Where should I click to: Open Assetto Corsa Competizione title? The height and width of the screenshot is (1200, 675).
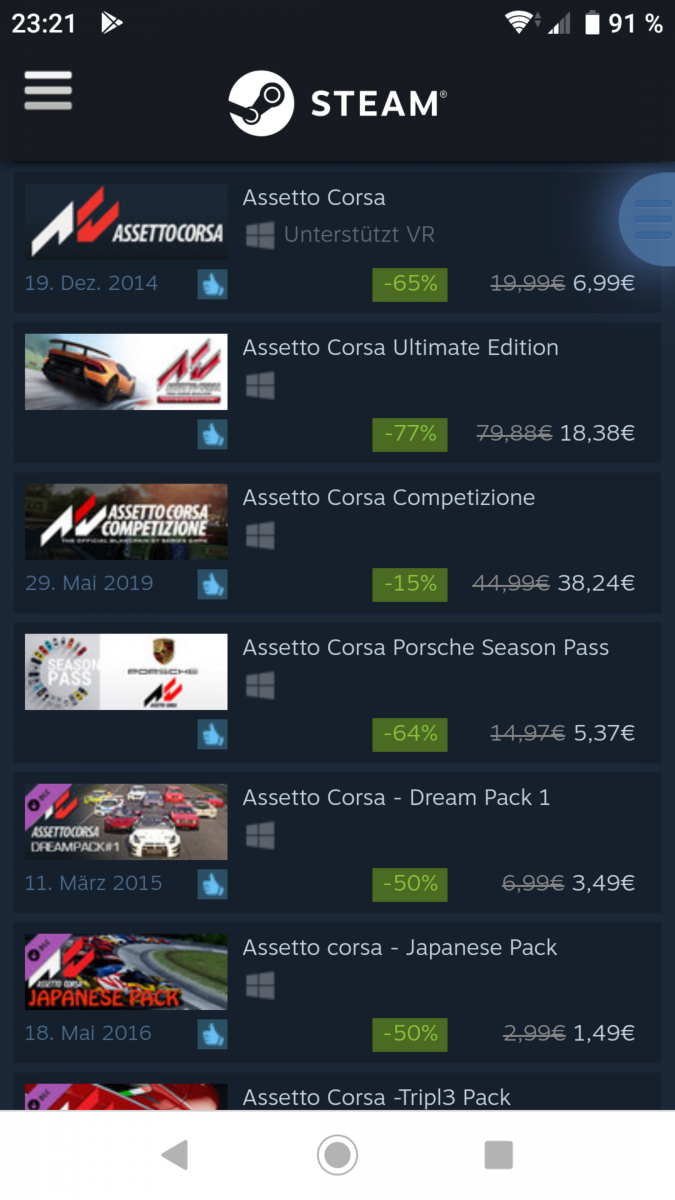[389, 498]
